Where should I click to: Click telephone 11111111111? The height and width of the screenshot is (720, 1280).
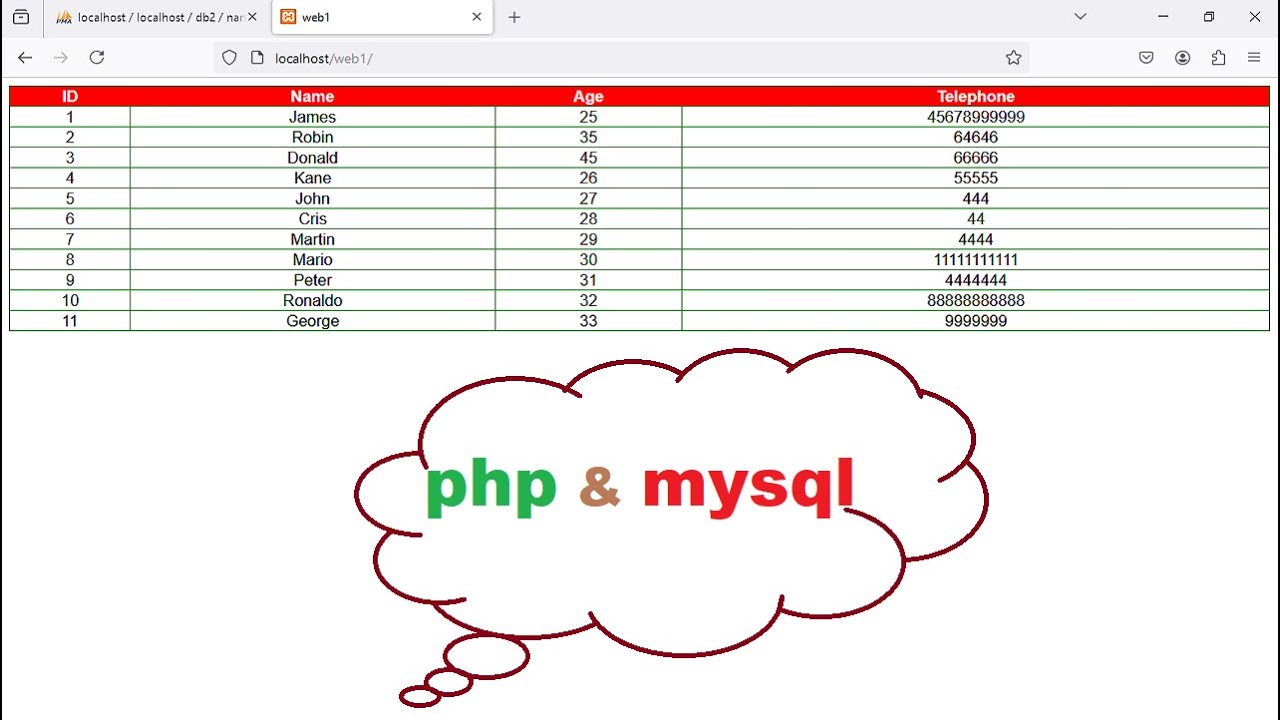pos(976,260)
